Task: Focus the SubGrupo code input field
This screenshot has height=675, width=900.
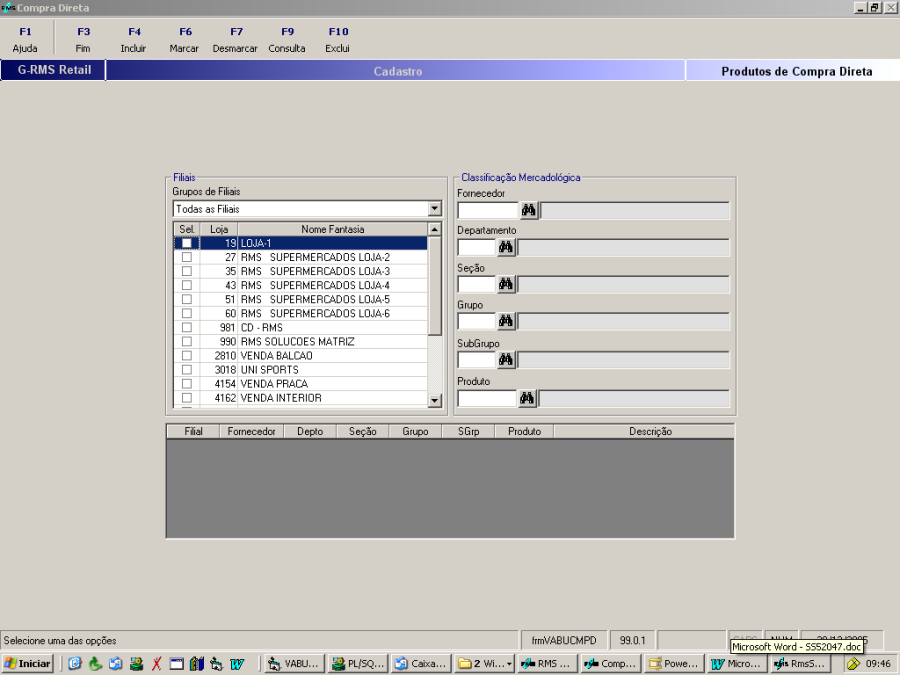Action: pyautogui.click(x=476, y=360)
